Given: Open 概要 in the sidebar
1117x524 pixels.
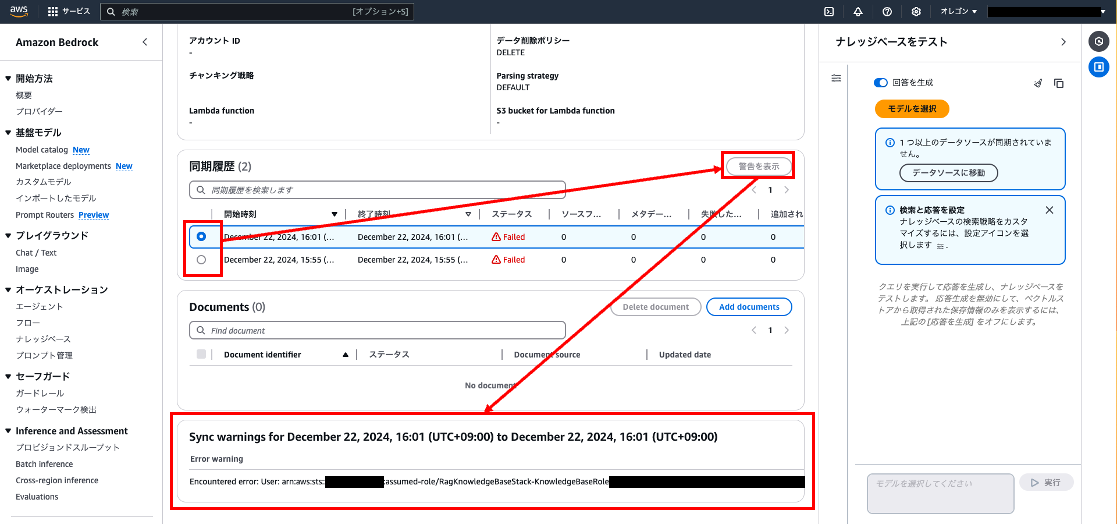Looking at the screenshot, I should click(24, 95).
